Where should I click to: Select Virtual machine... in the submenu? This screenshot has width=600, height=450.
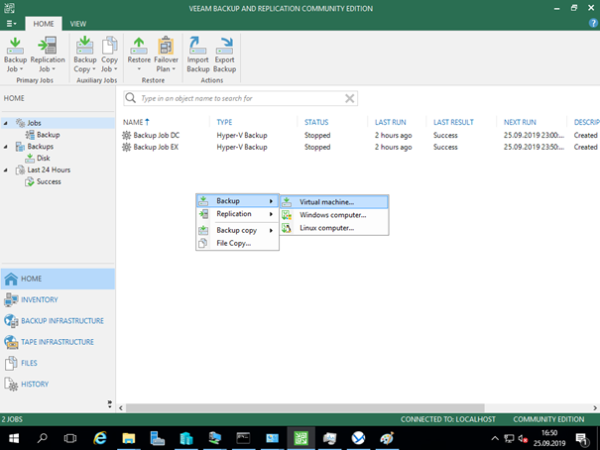(x=326, y=201)
